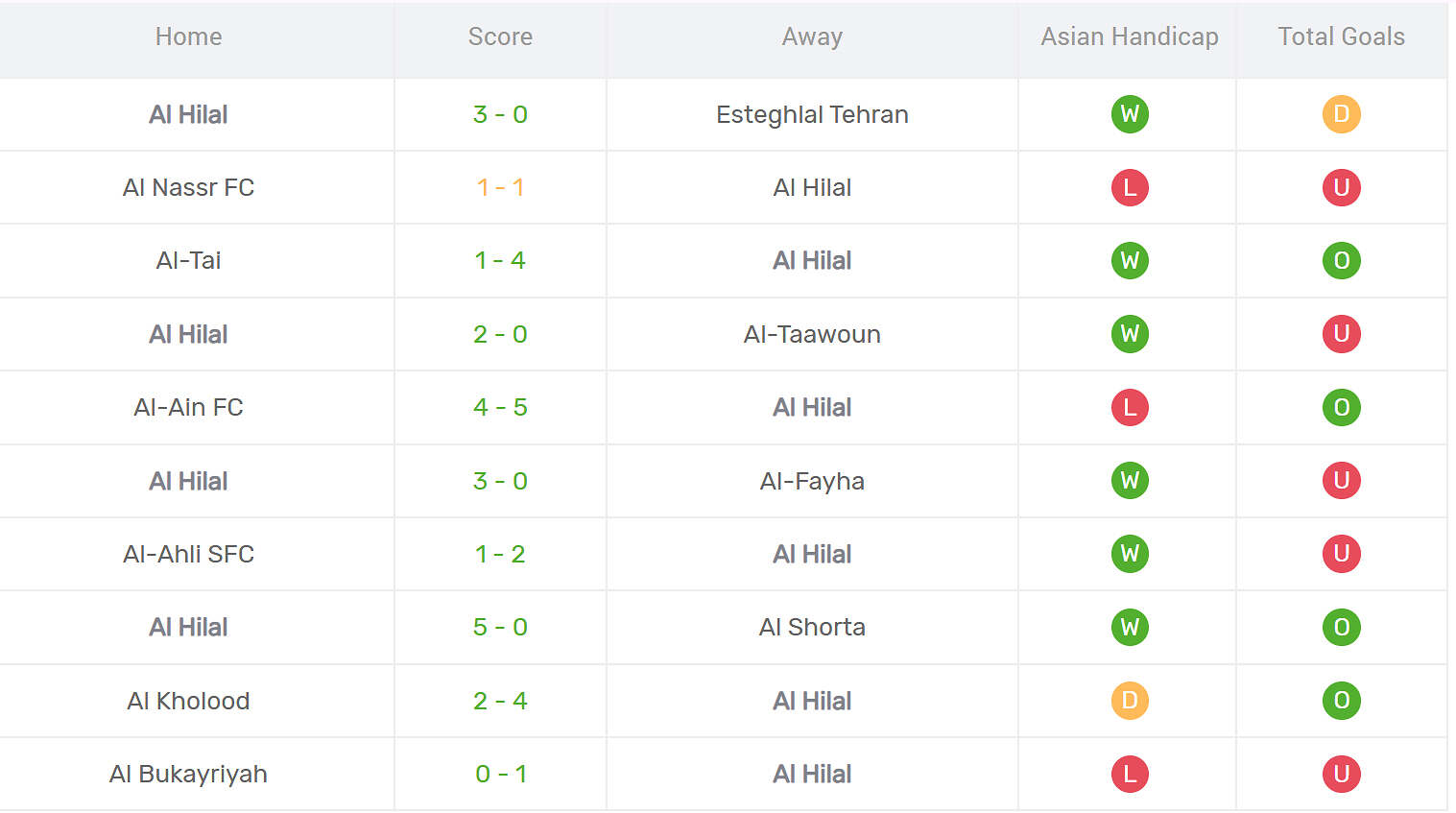Click the W badge in the Esteghlal Tehran row

pyautogui.click(x=1130, y=114)
